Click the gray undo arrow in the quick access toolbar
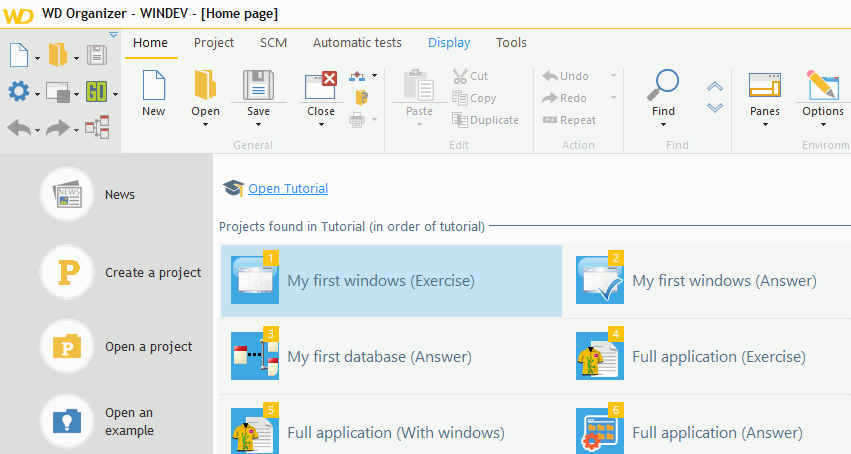The image size is (851, 454). [x=19, y=129]
